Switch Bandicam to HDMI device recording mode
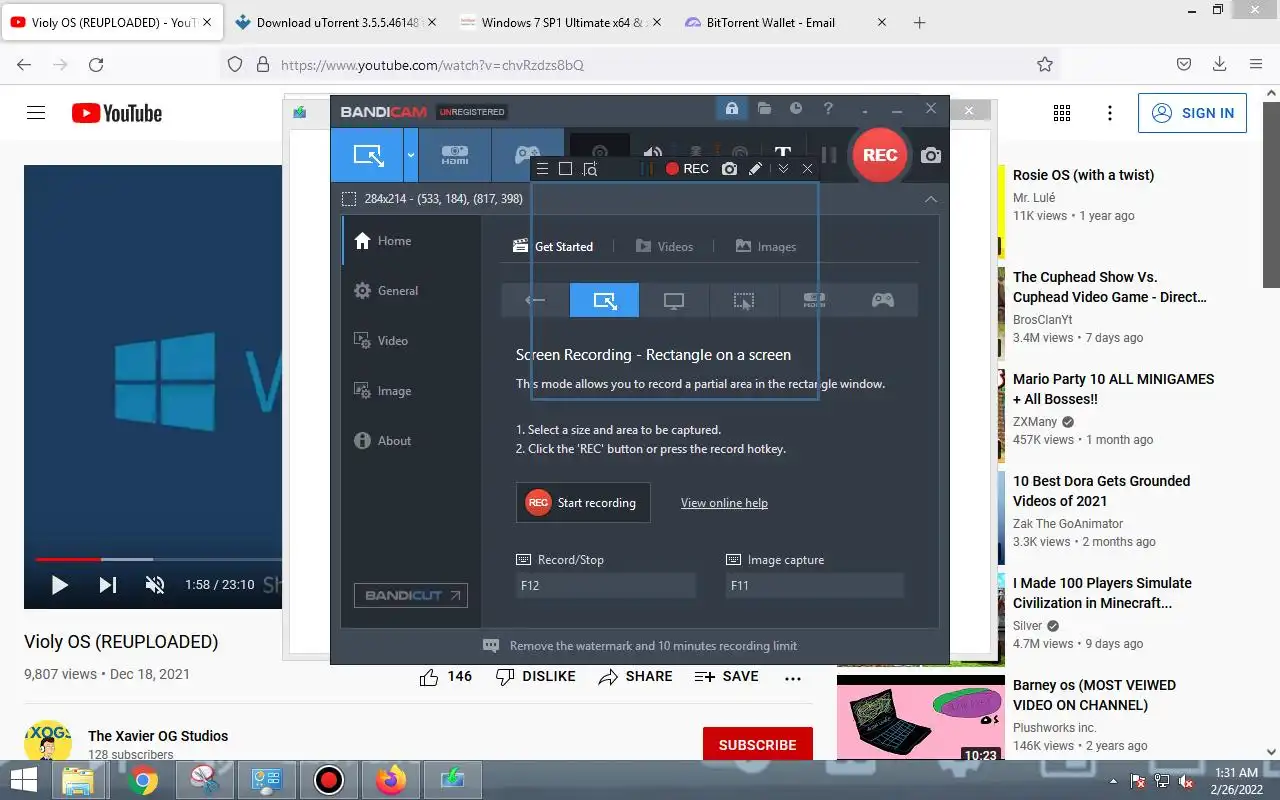This screenshot has height=800, width=1280. click(x=455, y=155)
